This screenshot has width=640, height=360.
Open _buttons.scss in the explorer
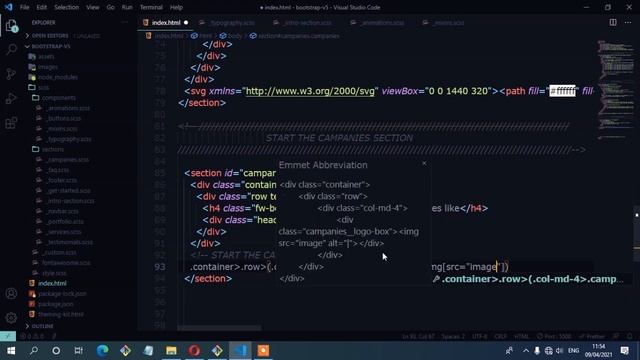[x=63, y=118]
